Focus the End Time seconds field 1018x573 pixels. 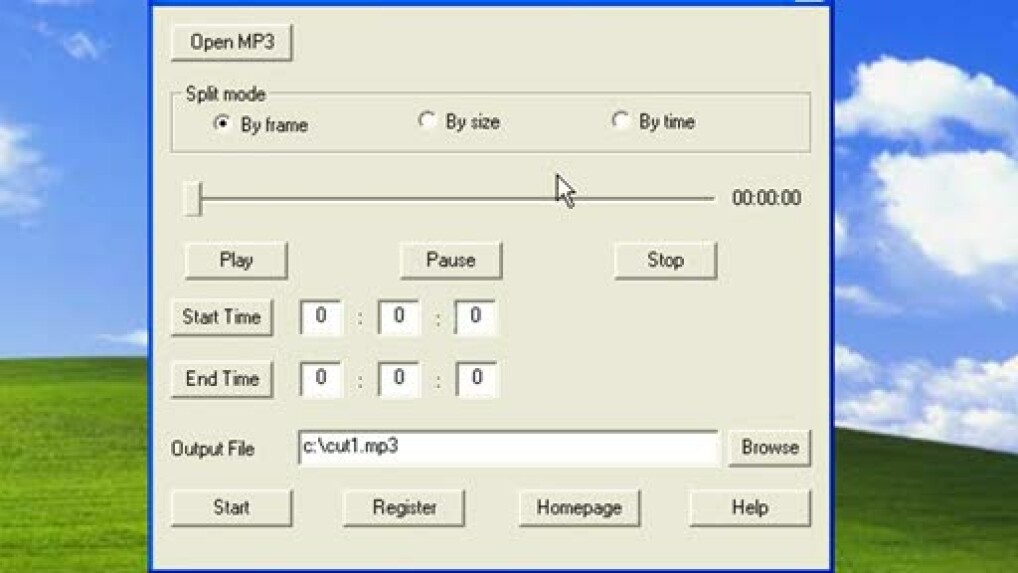coord(476,379)
